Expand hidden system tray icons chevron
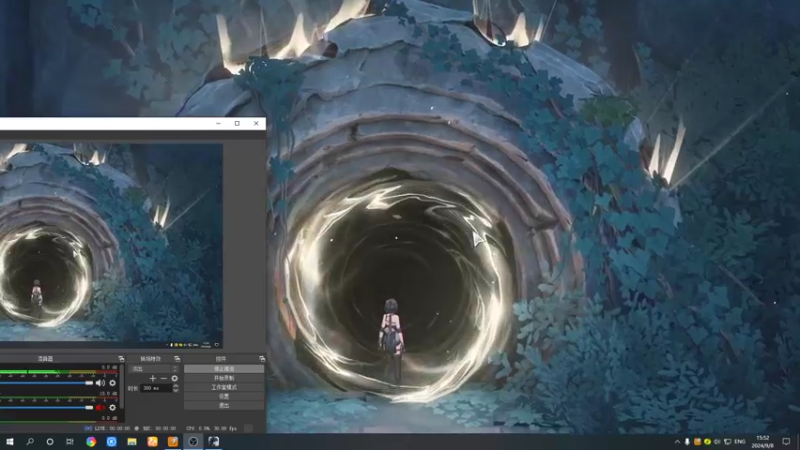 point(677,441)
